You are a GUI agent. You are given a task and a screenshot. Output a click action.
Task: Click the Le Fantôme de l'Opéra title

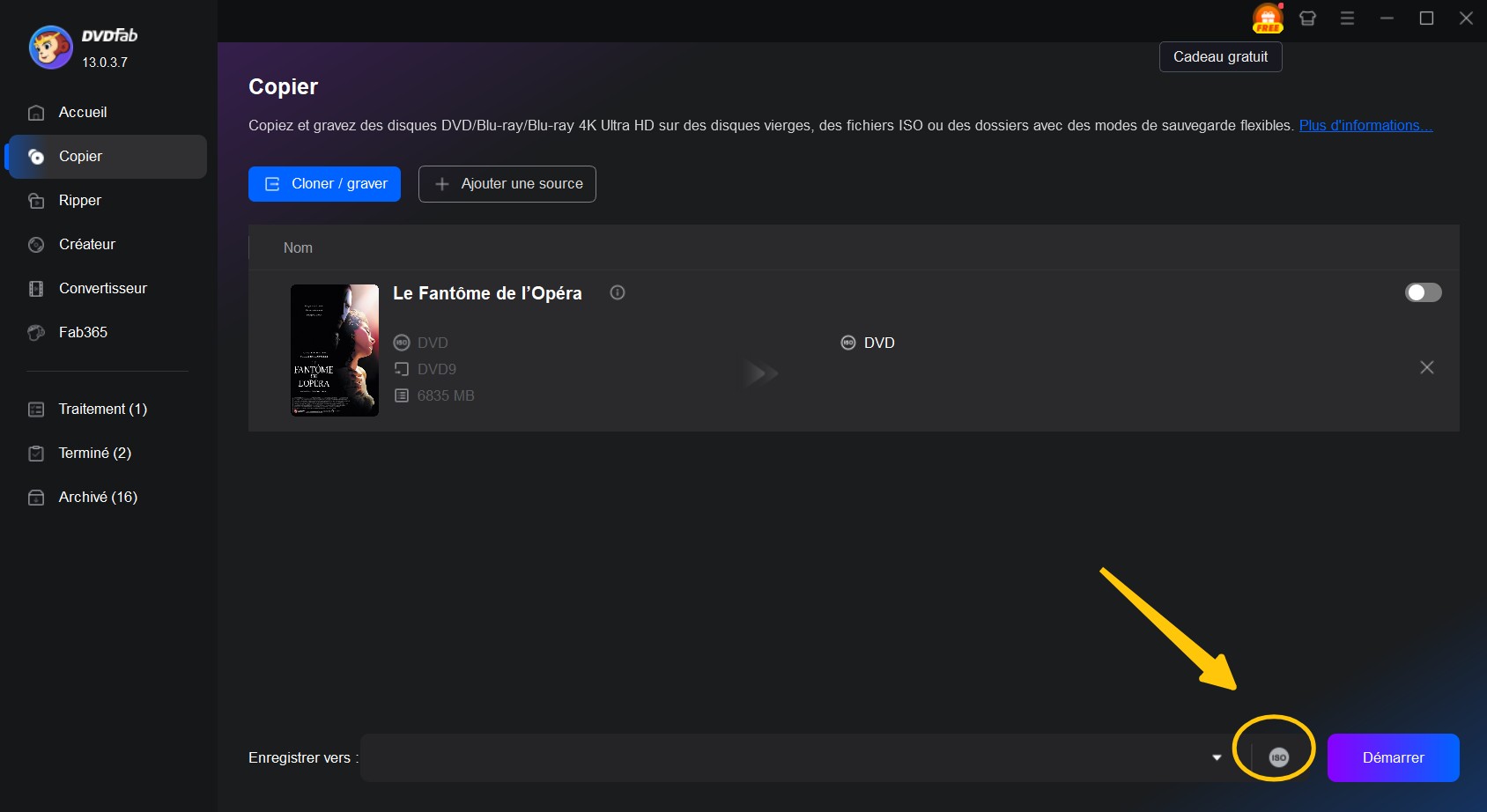coord(487,293)
